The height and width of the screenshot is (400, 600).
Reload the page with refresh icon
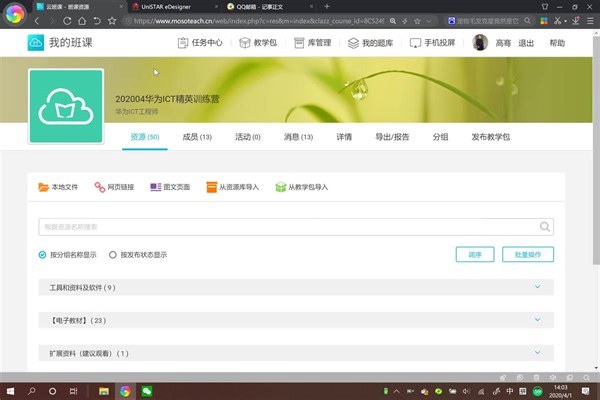(67, 21)
